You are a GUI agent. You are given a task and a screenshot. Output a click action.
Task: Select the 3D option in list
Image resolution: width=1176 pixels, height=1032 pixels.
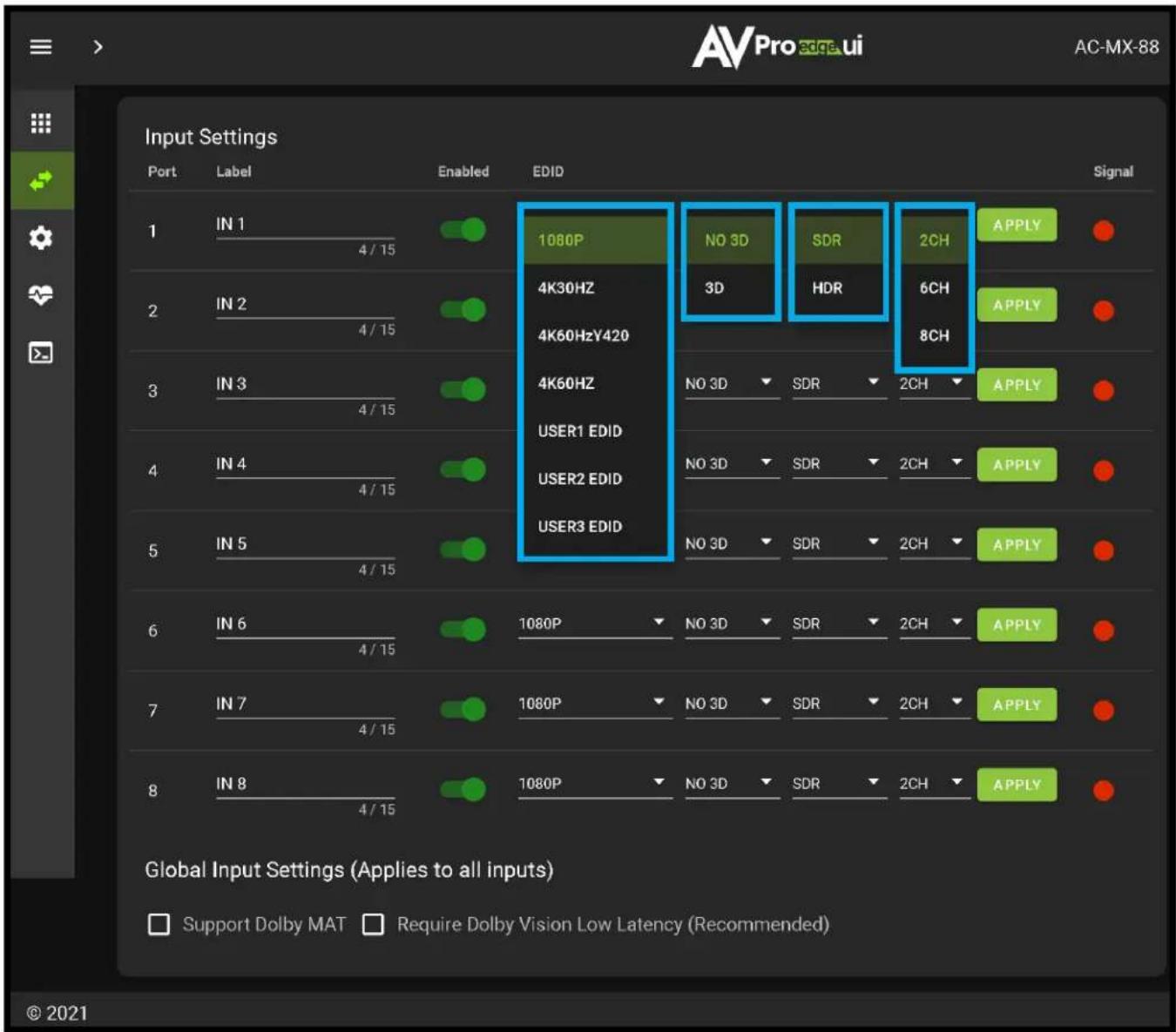[x=730, y=288]
